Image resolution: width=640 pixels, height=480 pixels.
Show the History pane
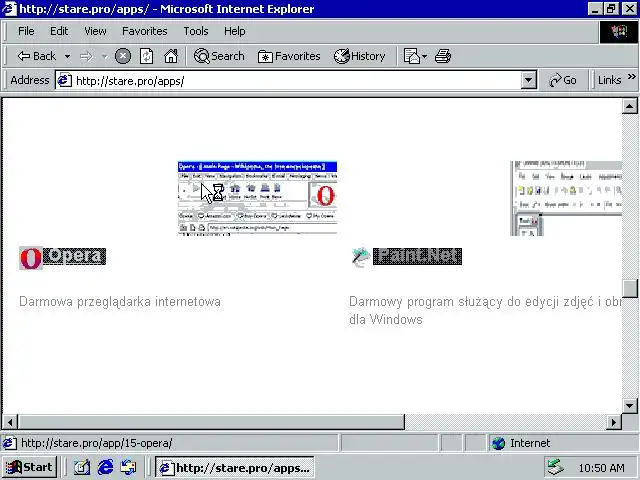[360, 56]
